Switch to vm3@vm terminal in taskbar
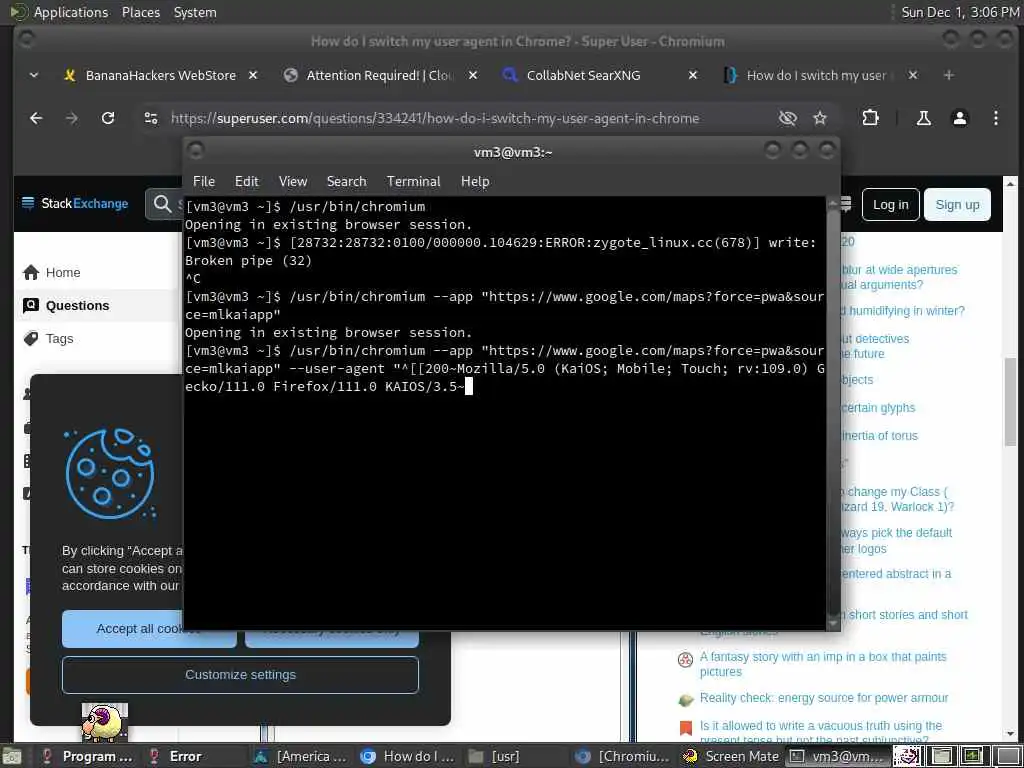 (x=838, y=756)
